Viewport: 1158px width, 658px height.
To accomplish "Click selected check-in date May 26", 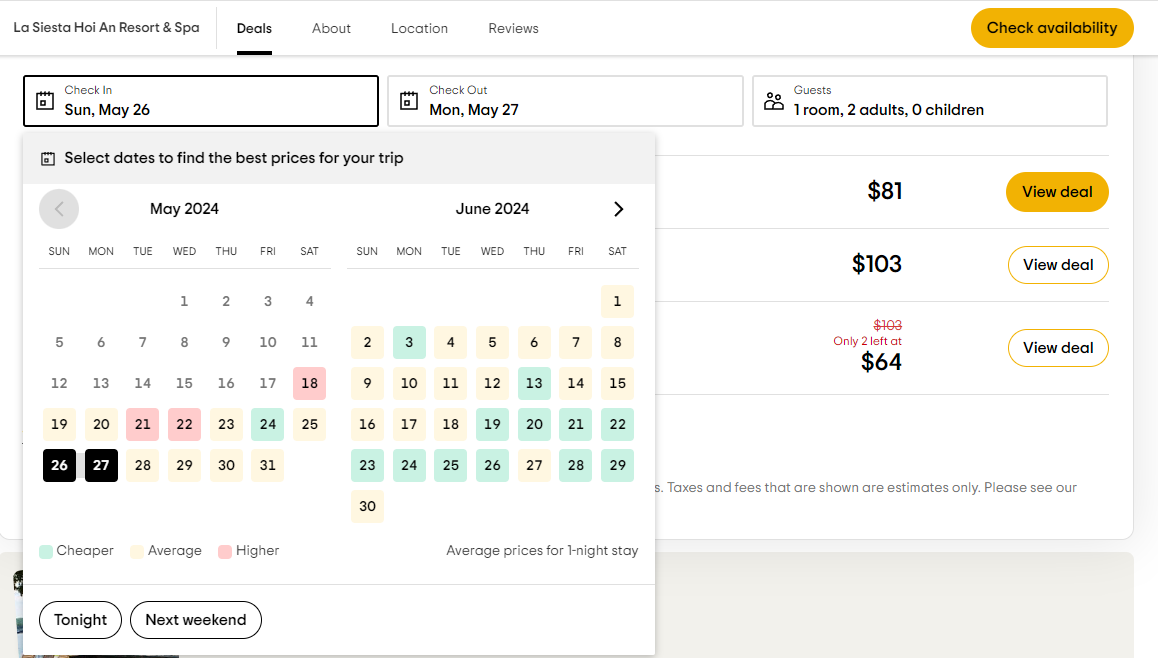I will (59, 465).
